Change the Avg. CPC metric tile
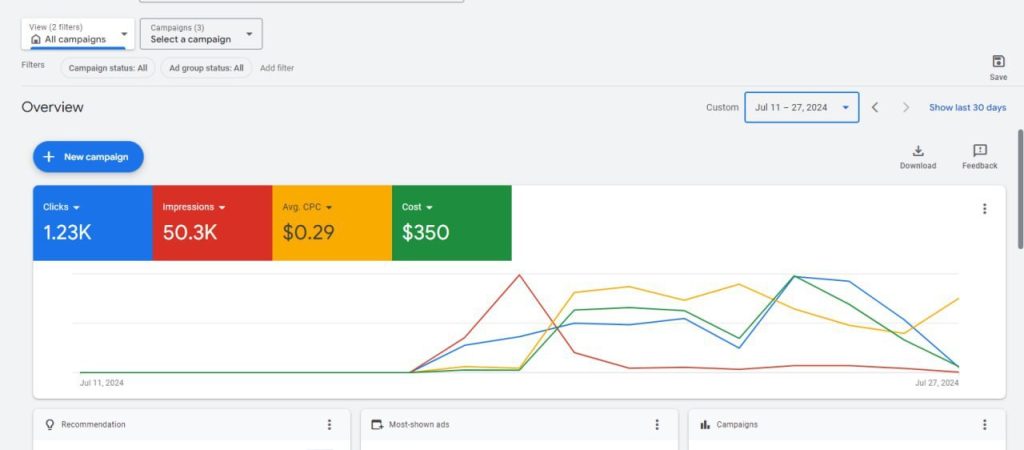The height and width of the screenshot is (450, 1024). 331,223
